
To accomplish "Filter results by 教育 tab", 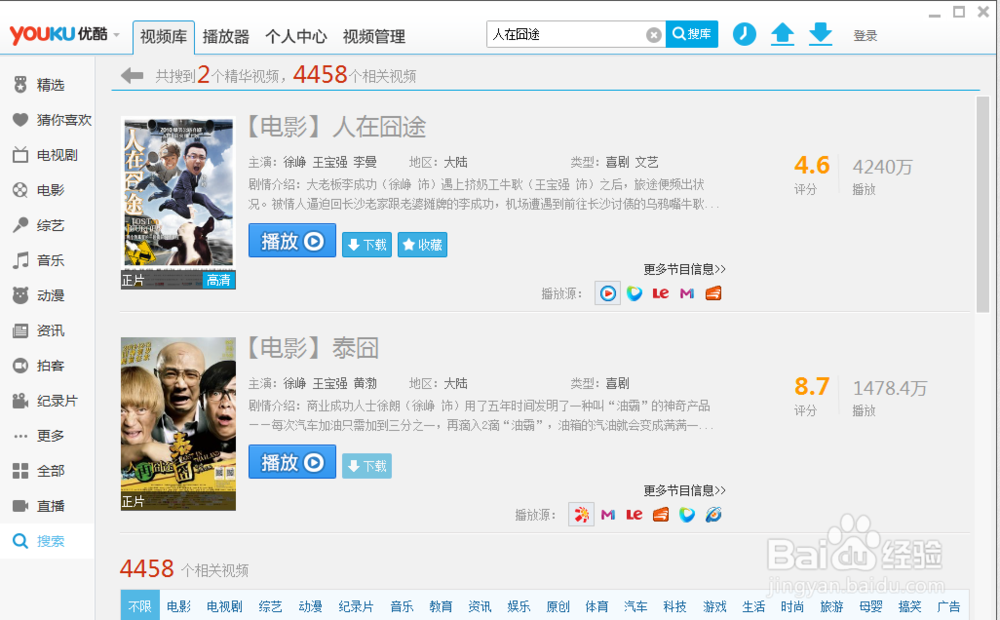I will tap(440, 606).
